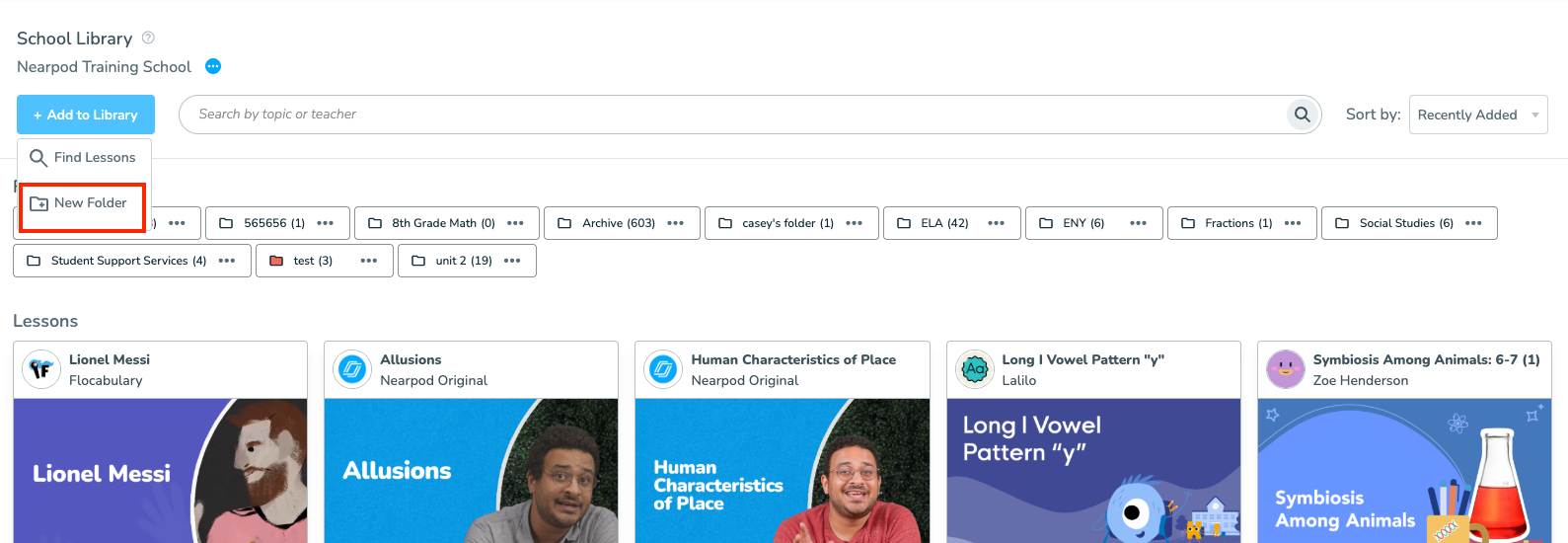The height and width of the screenshot is (543, 1568).
Task: Click the Nearpod logo on Human Characteristics of Place
Action: [x=663, y=369]
